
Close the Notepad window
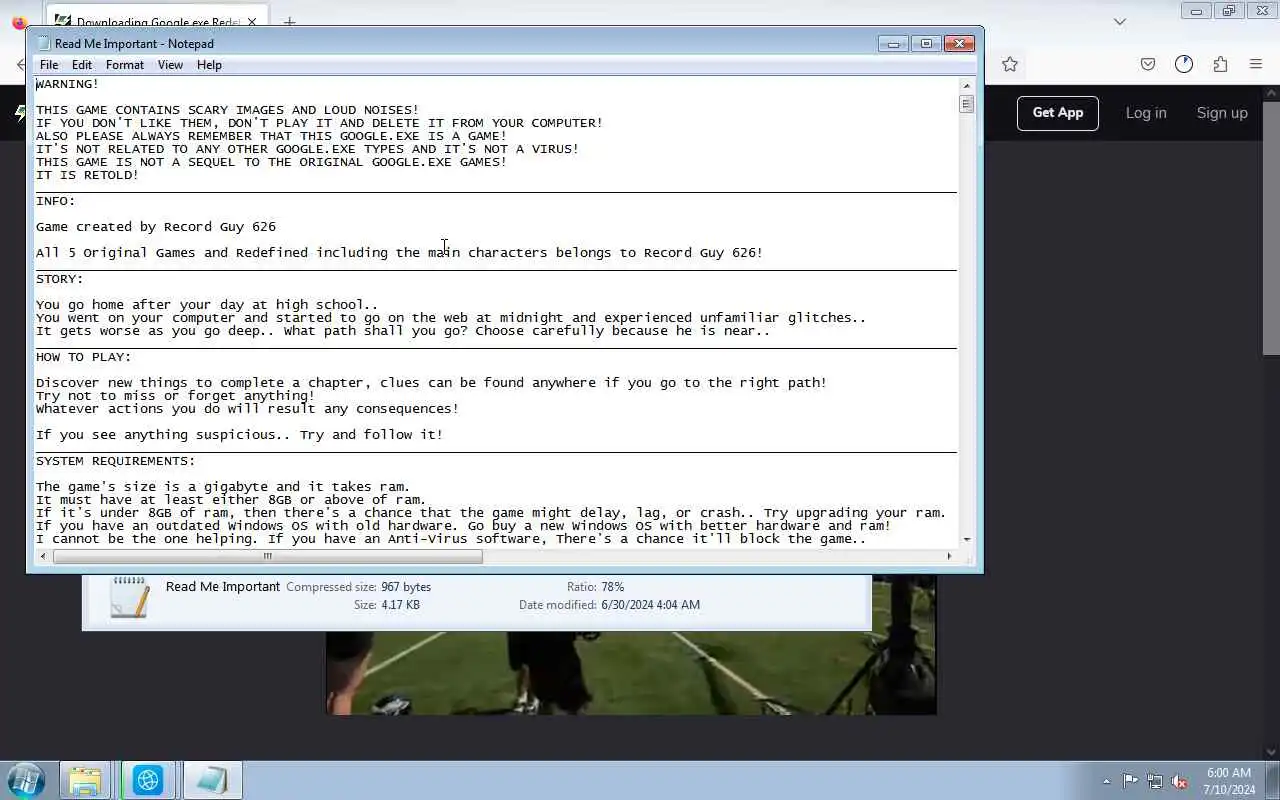[959, 43]
